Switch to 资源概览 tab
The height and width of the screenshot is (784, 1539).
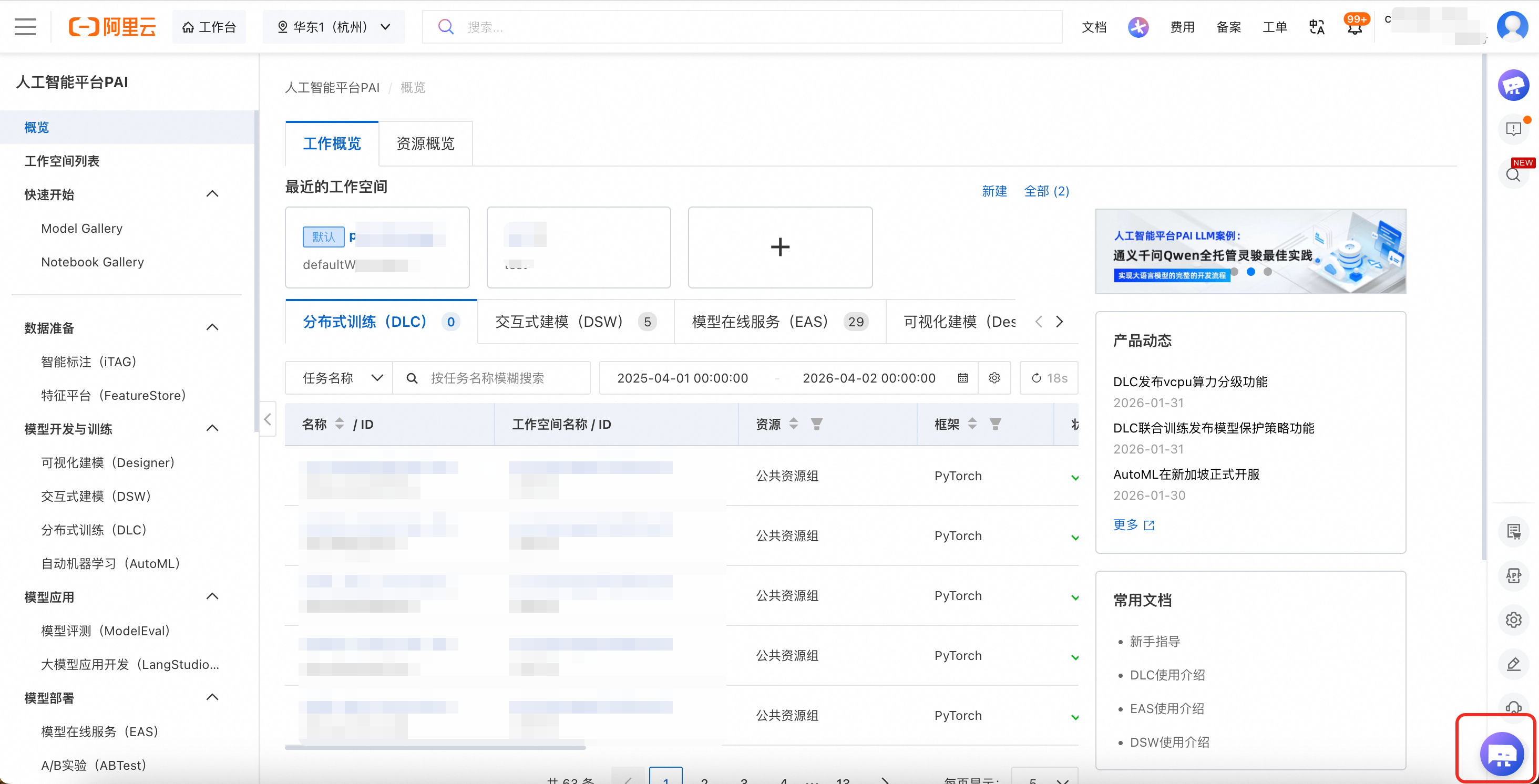425,144
